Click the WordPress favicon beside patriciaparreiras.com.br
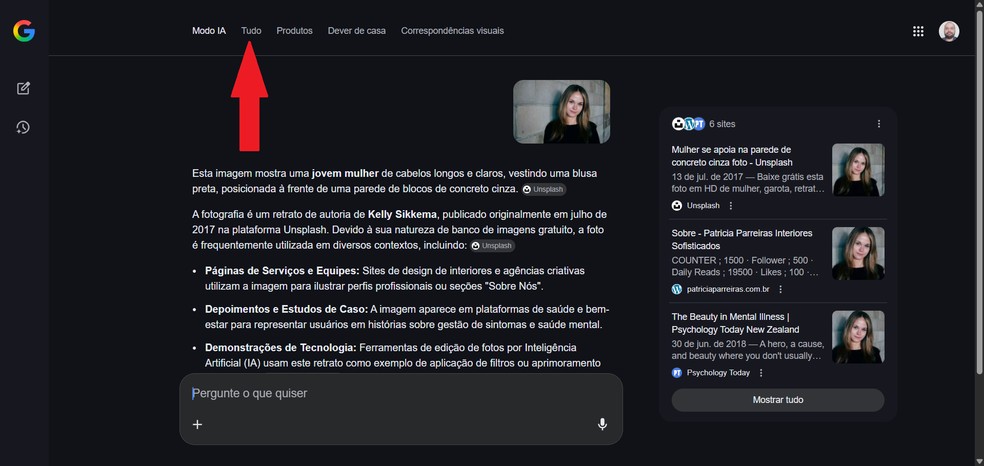The width and height of the screenshot is (984, 466). click(x=677, y=289)
